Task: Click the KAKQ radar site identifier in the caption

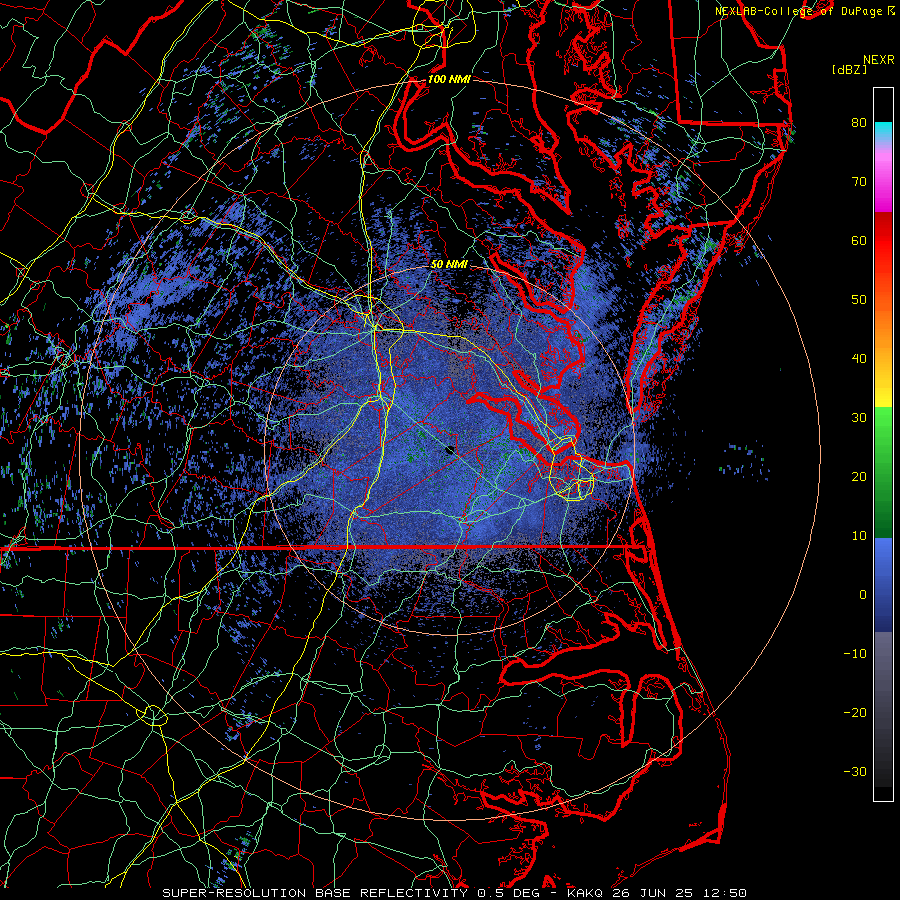Action: 587,893
